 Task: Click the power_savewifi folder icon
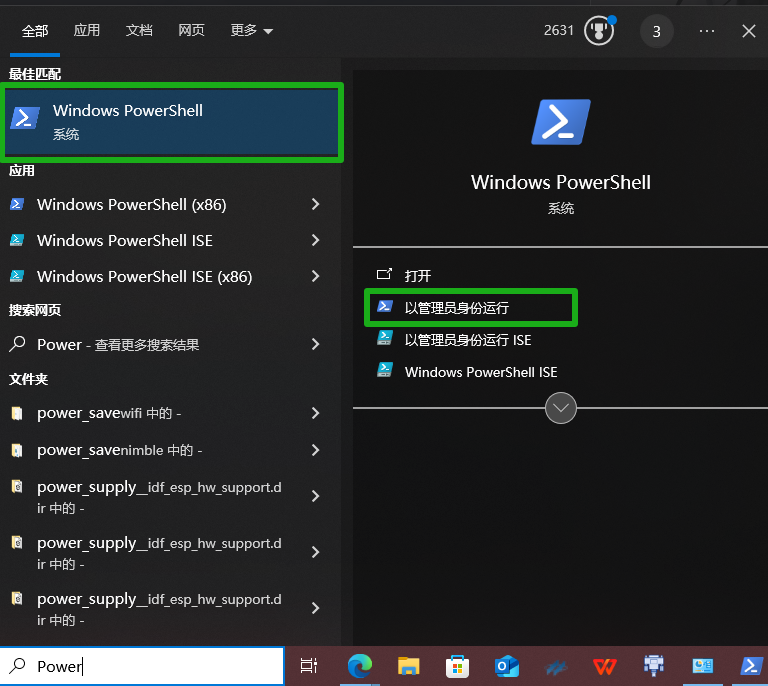click(17, 414)
